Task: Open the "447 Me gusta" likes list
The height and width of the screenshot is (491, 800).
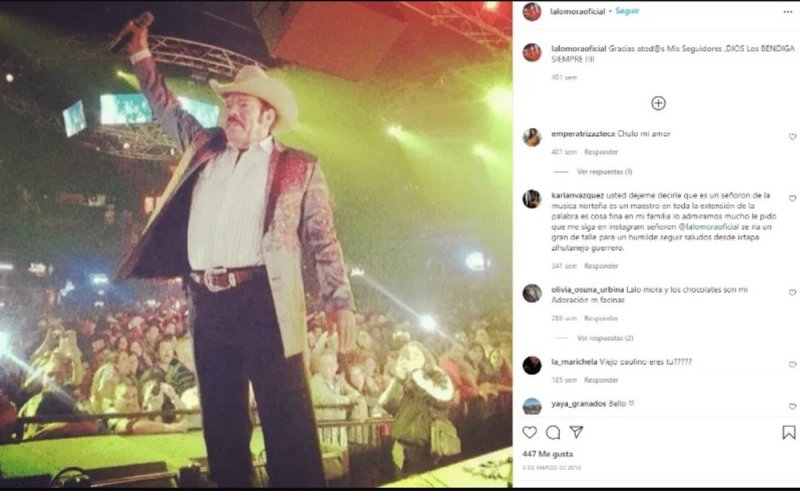Action: pyautogui.click(x=541, y=453)
